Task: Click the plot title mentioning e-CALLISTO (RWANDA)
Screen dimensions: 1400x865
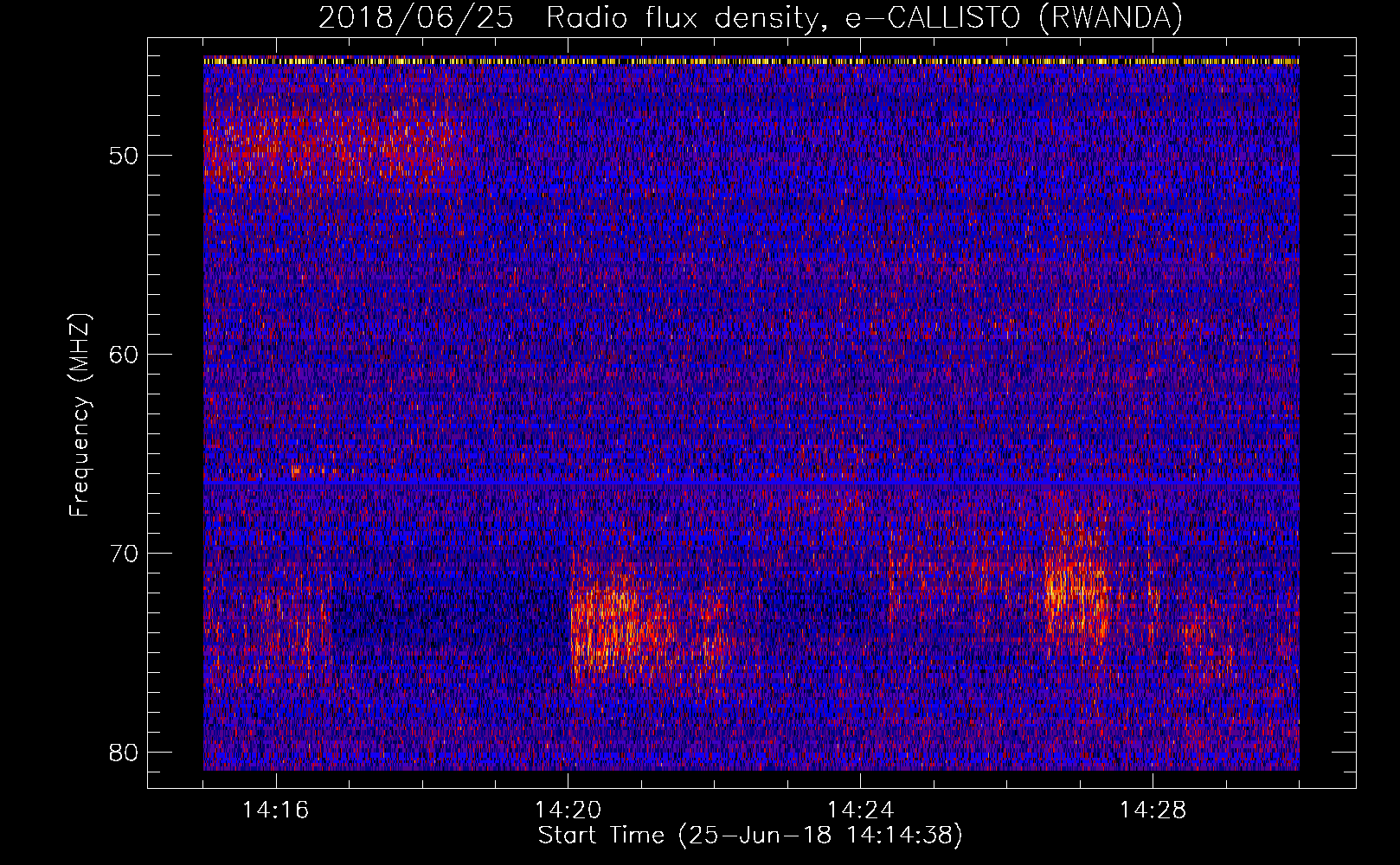Action: (x=750, y=17)
